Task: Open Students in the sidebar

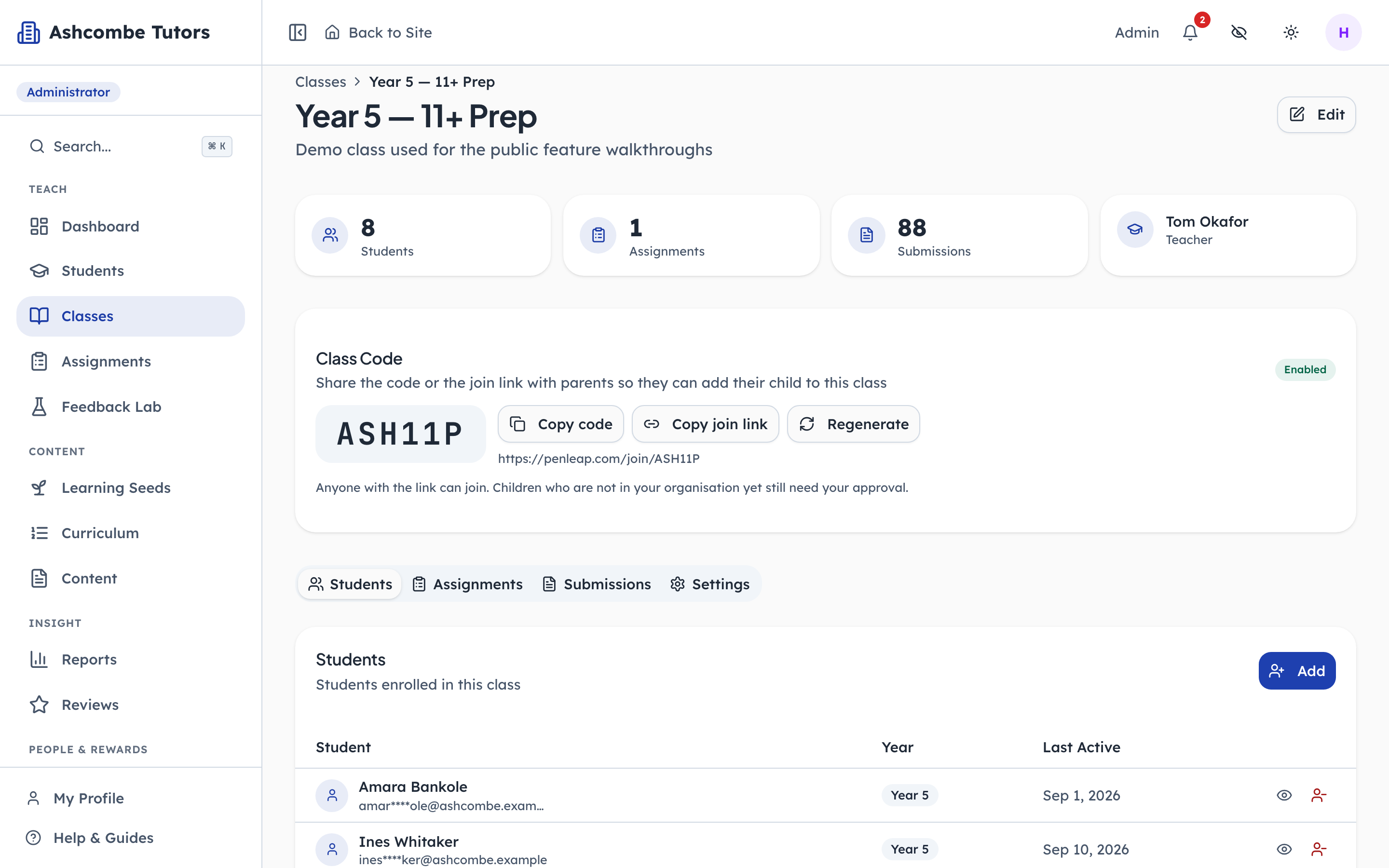Action: (131, 271)
